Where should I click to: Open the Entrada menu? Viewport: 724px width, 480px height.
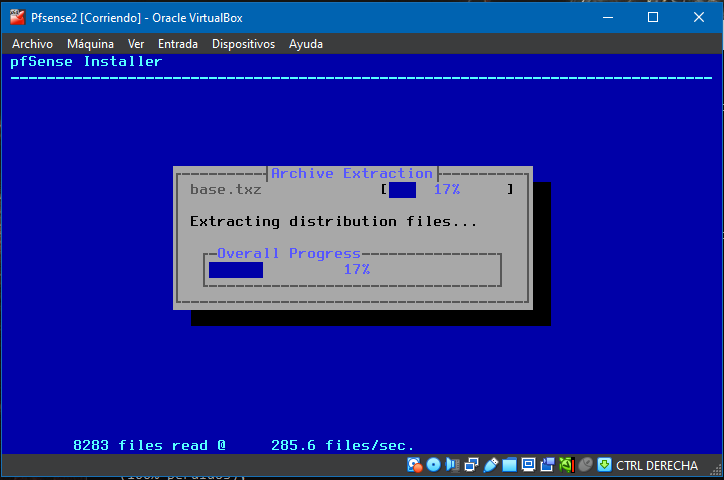pyautogui.click(x=178, y=44)
